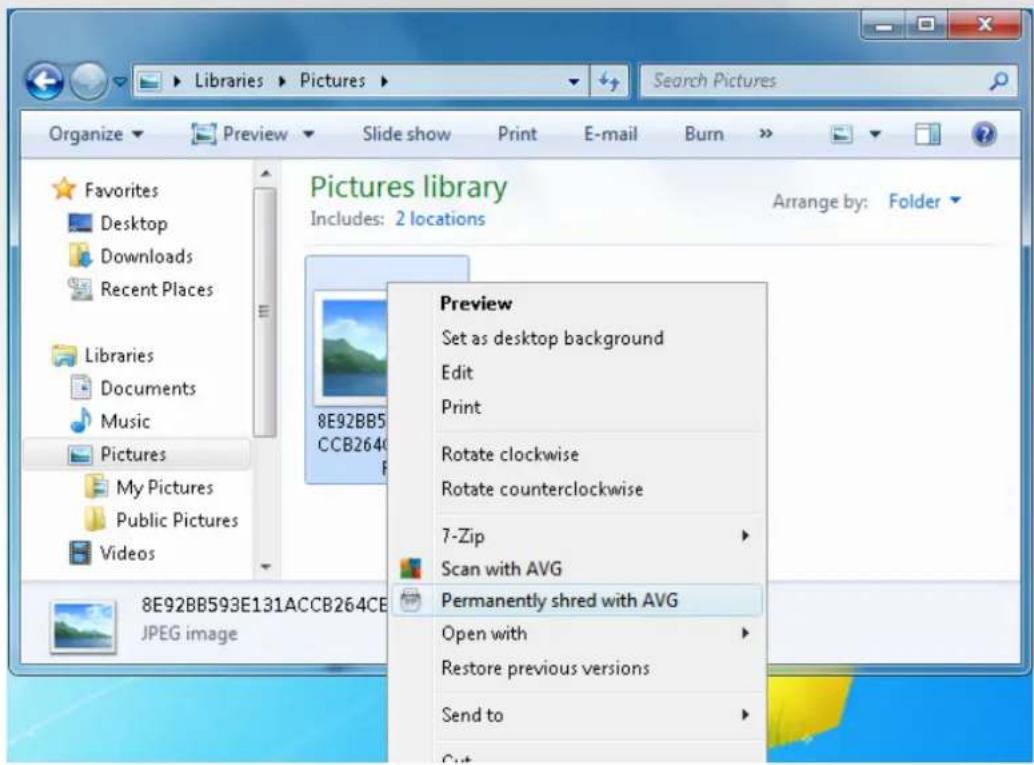Screen dimensions: 1034x765
Task: Click the navigation pane scroll down arrow
Action: pyautogui.click(x=265, y=566)
